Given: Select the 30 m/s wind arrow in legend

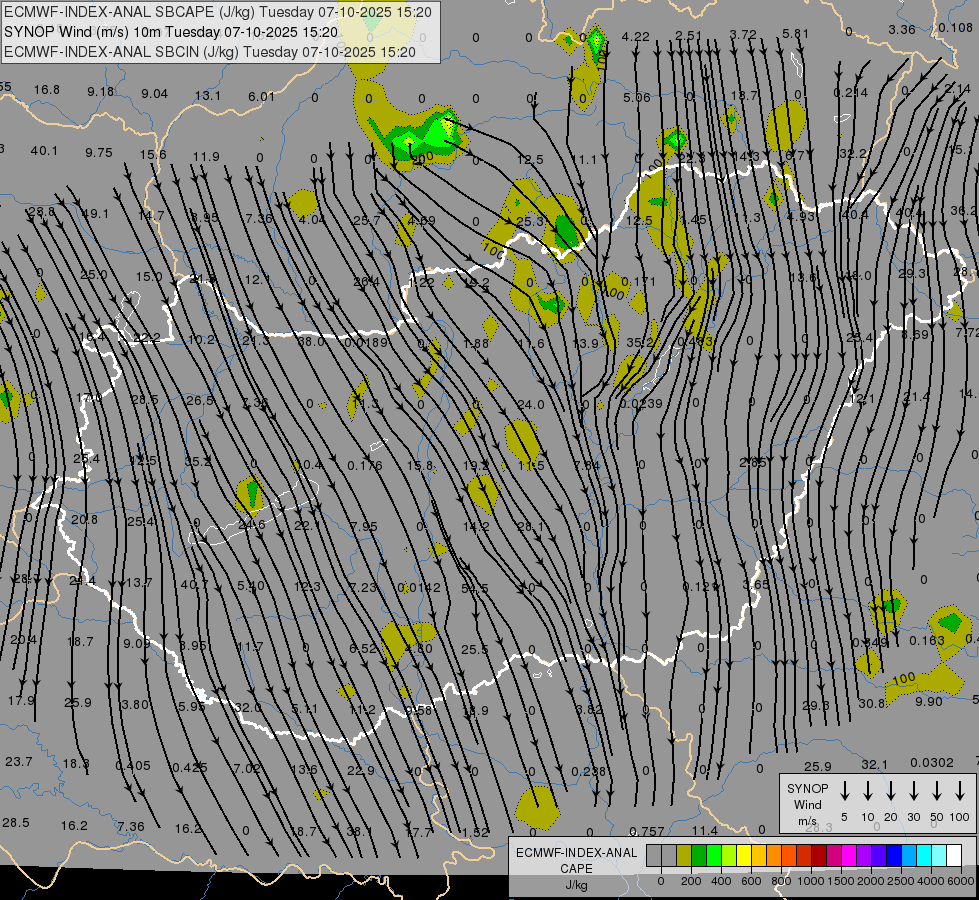Looking at the screenshot, I should (914, 791).
